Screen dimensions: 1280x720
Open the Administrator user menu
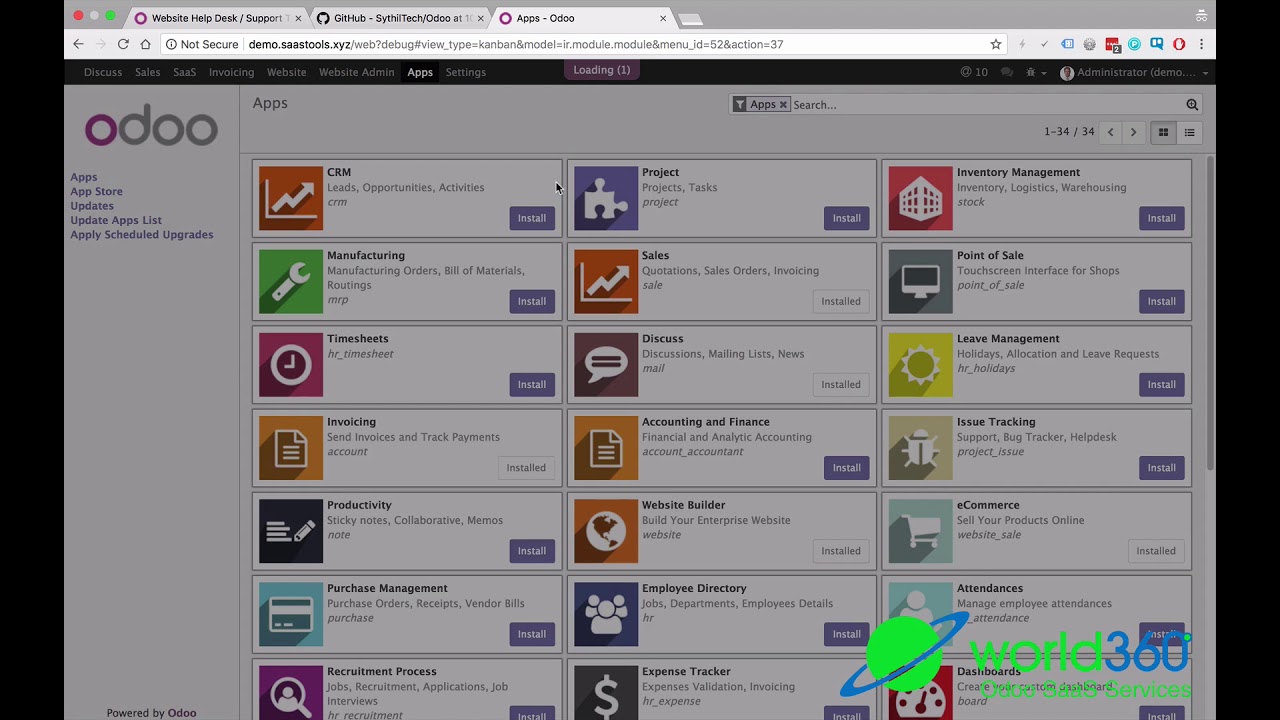click(1134, 72)
